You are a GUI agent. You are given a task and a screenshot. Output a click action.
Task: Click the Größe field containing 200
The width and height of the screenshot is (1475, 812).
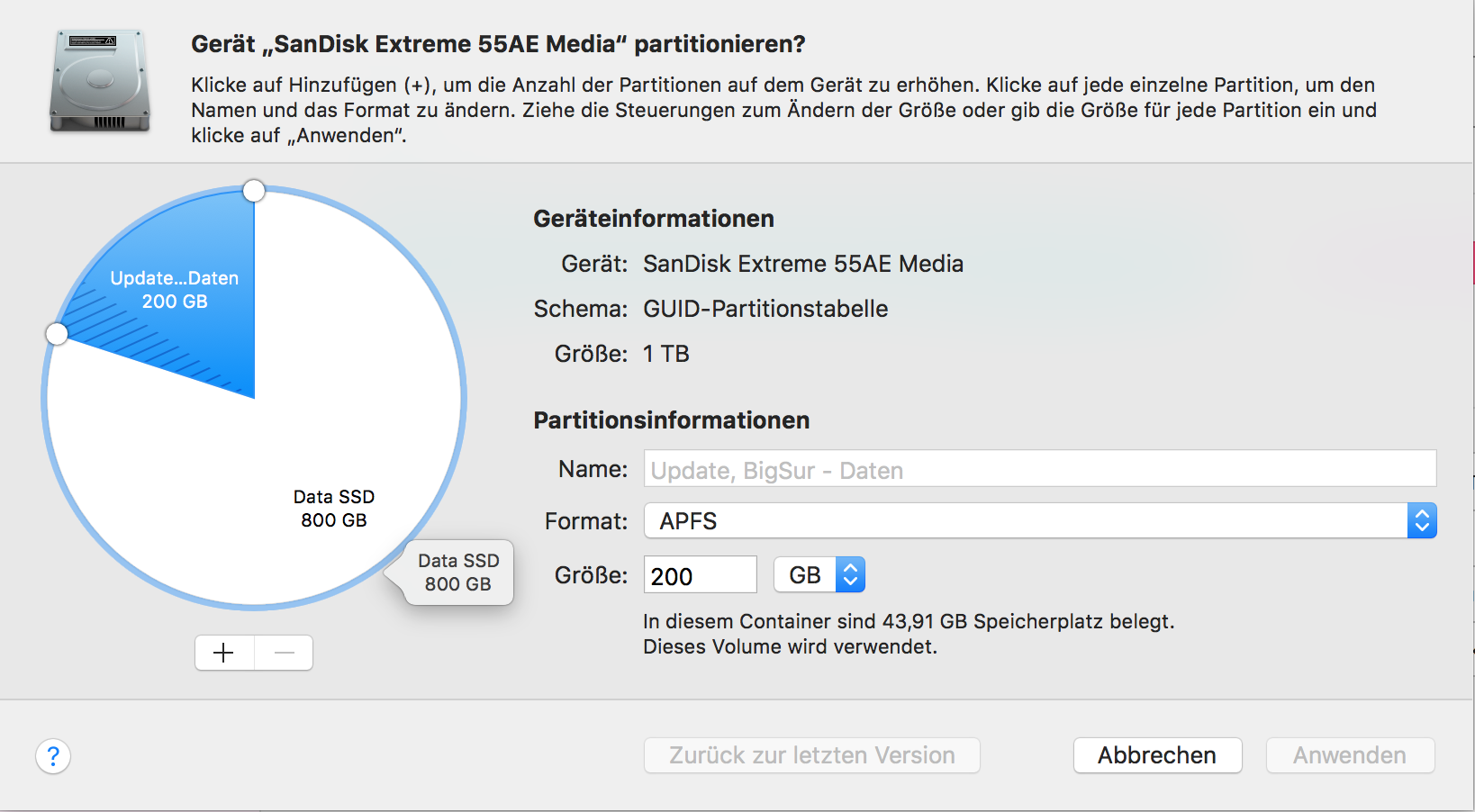coord(700,575)
